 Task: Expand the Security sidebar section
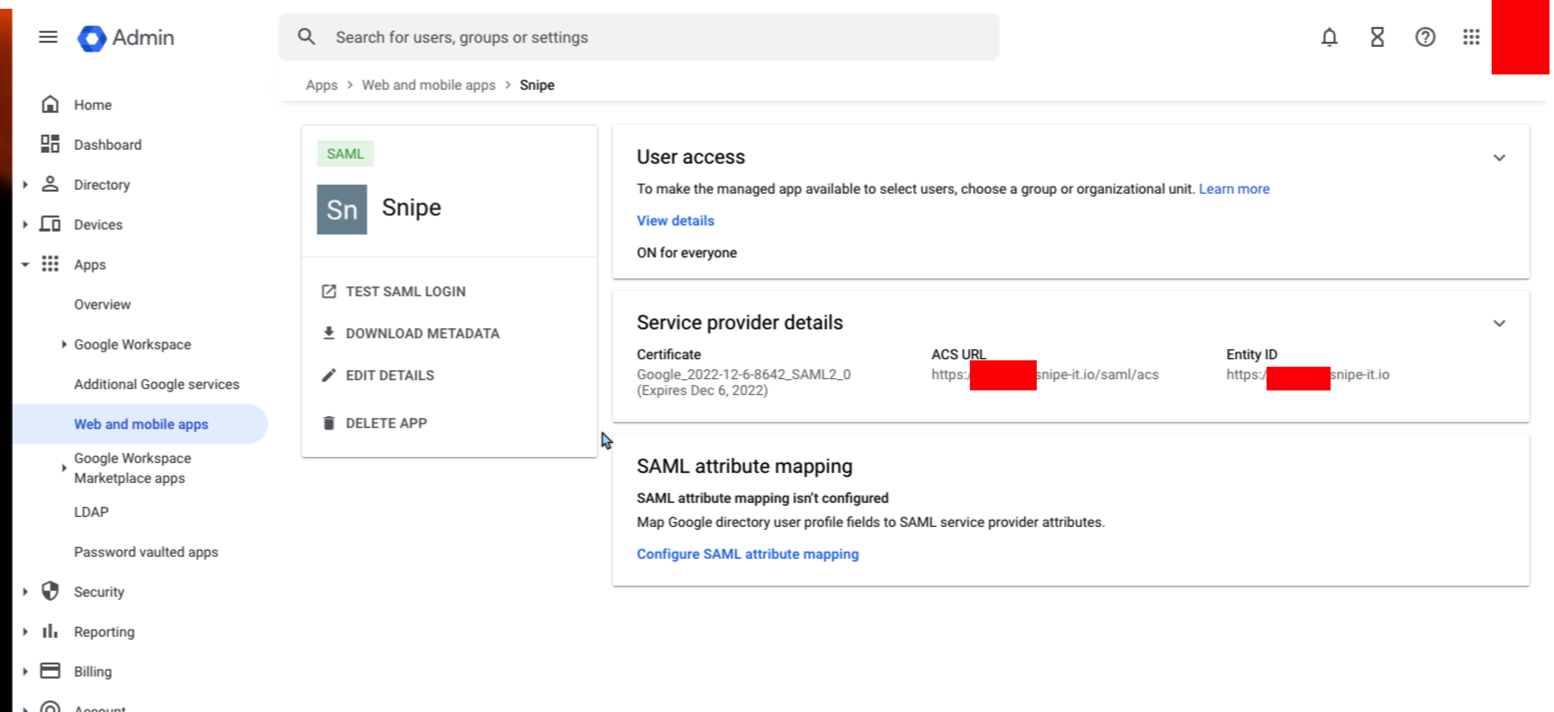pyautogui.click(x=24, y=591)
